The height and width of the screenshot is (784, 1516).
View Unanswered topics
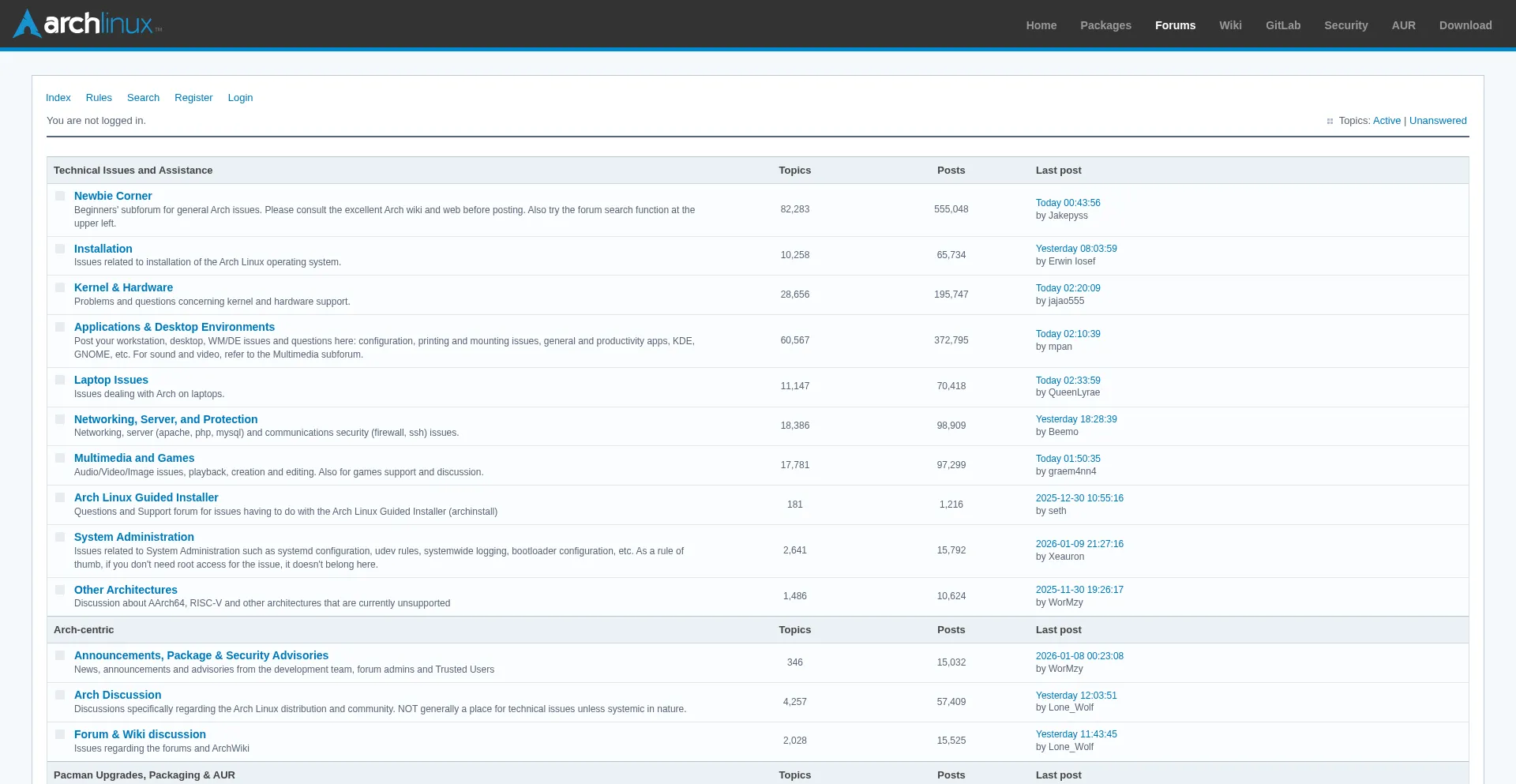[1438, 120]
